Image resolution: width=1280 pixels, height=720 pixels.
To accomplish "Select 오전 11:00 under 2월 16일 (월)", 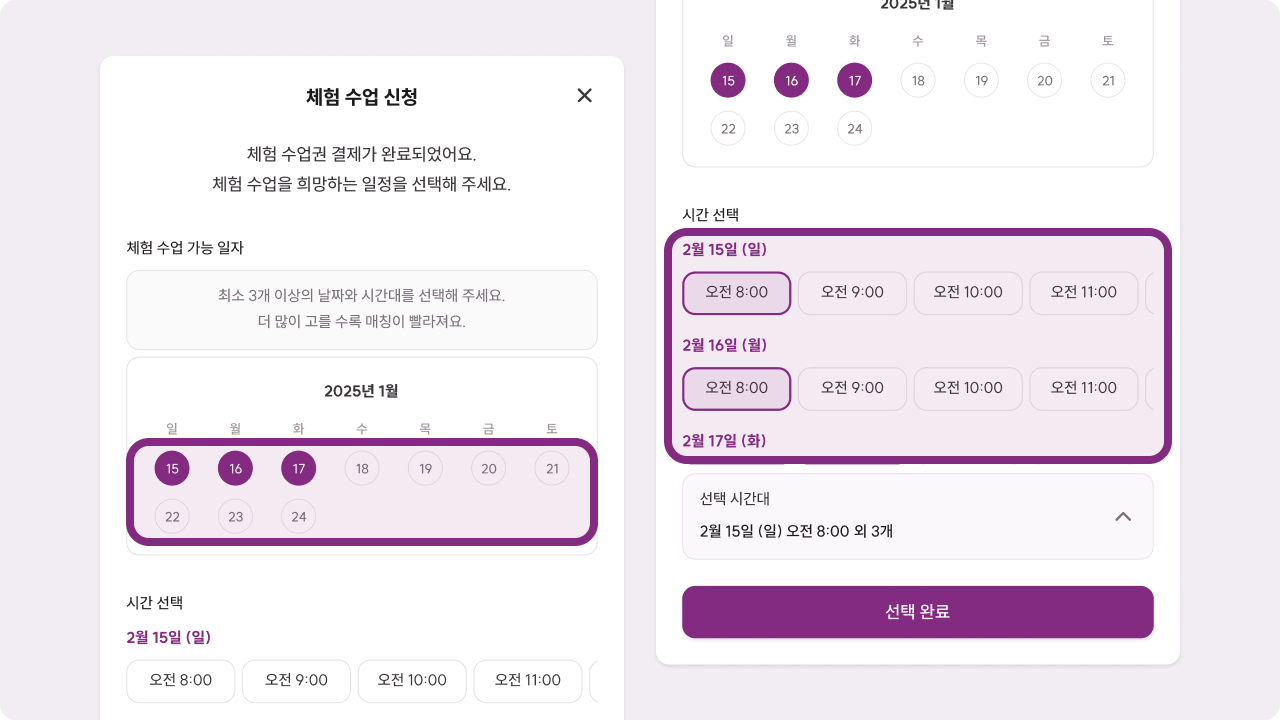I will pos(1084,388).
